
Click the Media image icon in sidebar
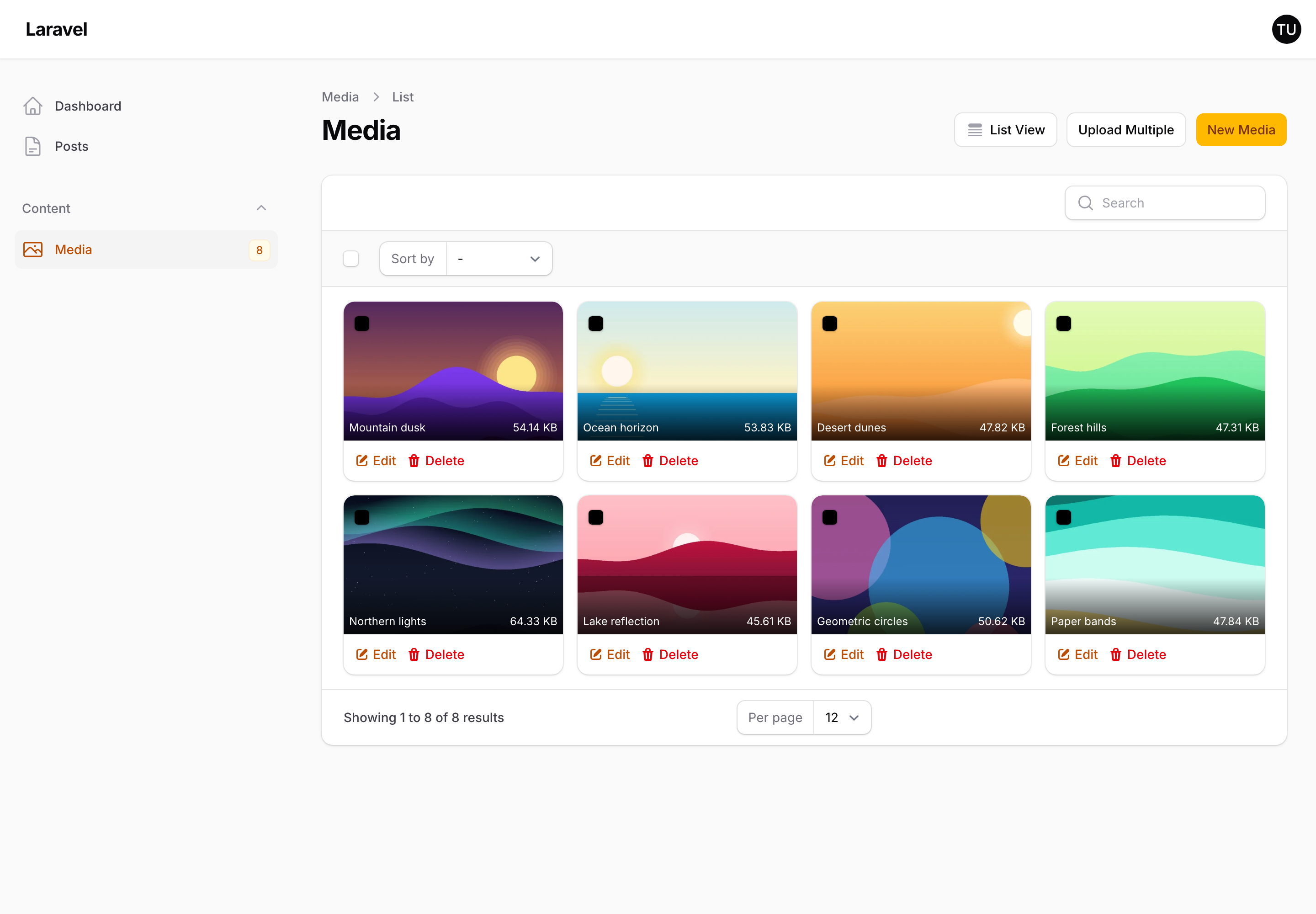coord(32,250)
